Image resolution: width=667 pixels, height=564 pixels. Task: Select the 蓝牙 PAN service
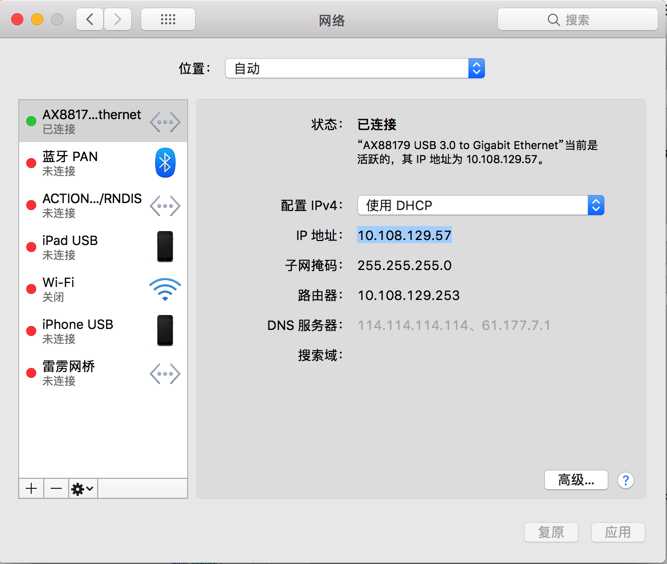[x=103, y=163]
